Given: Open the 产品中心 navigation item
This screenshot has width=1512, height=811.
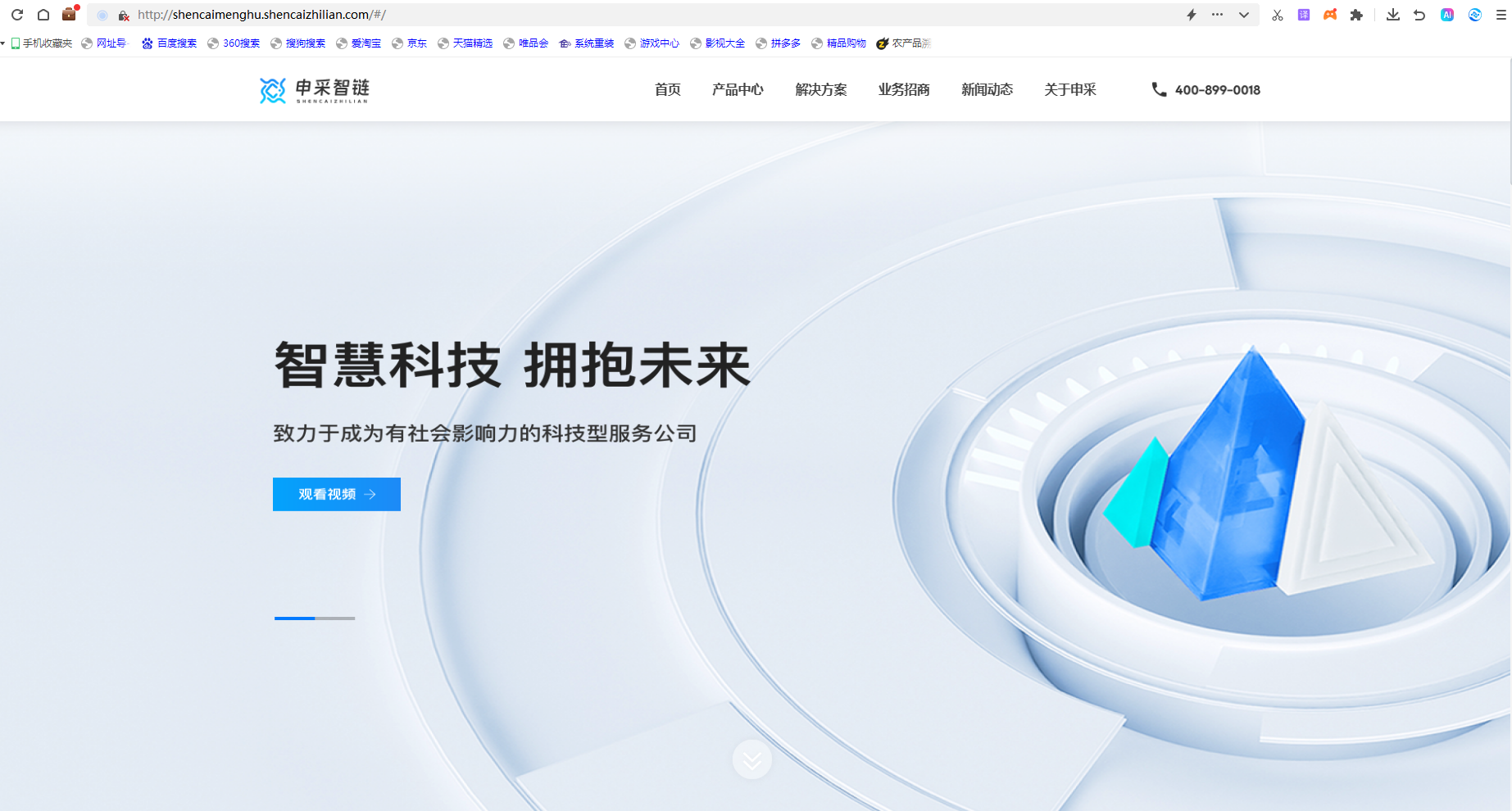Looking at the screenshot, I should pyautogui.click(x=738, y=90).
